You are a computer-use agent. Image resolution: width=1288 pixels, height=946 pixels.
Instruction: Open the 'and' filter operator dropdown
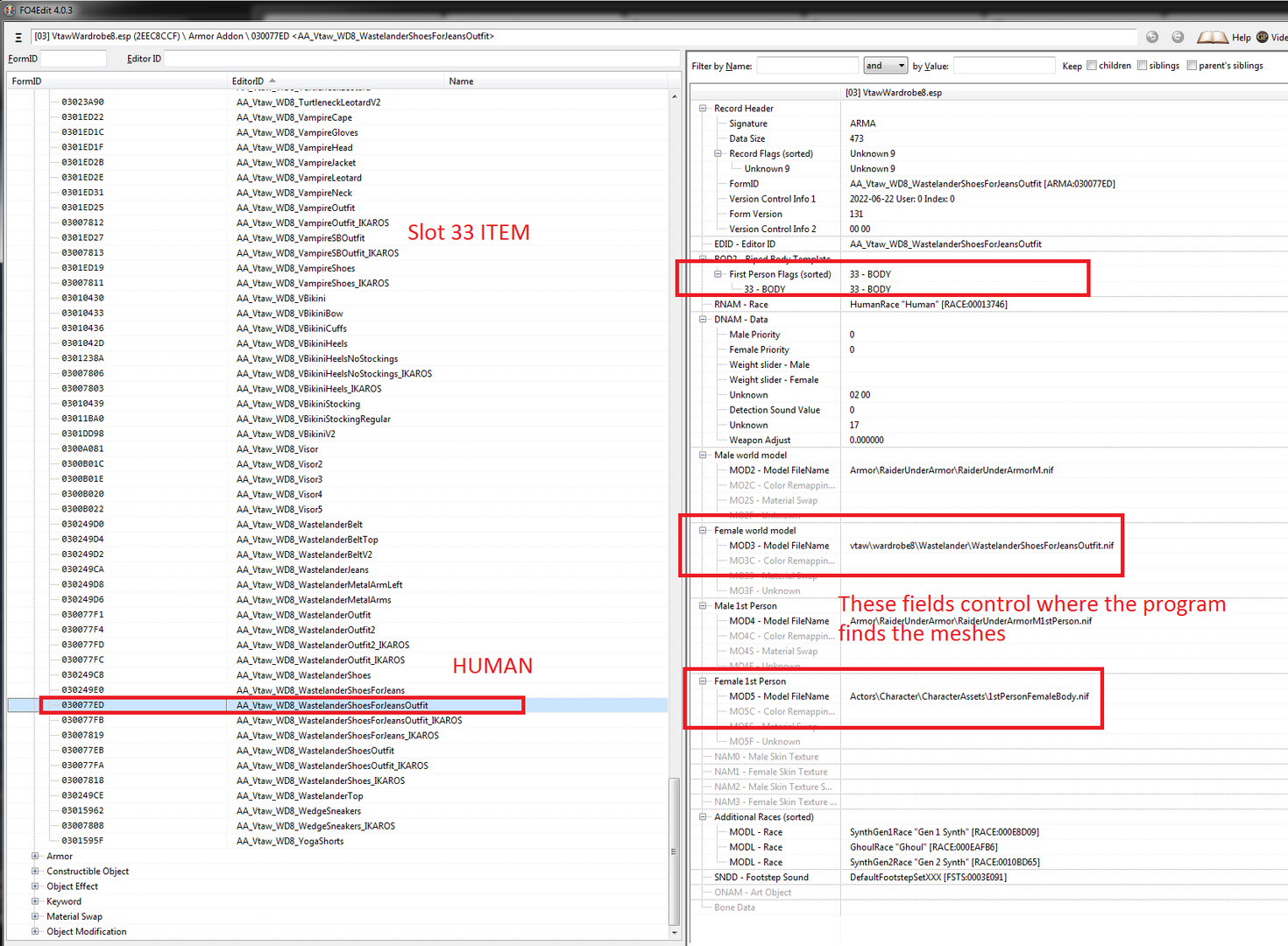coord(885,66)
